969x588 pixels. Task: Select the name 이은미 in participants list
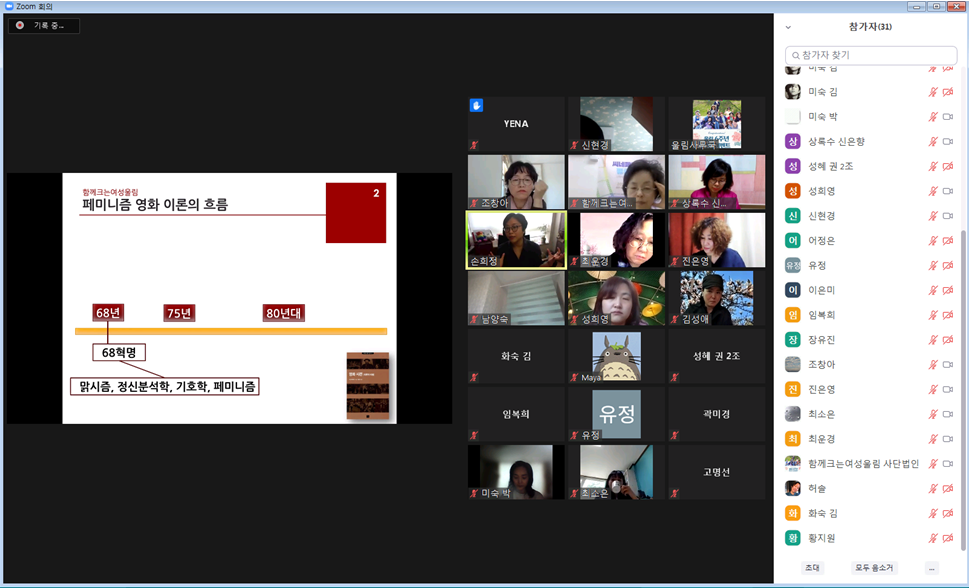(x=821, y=290)
